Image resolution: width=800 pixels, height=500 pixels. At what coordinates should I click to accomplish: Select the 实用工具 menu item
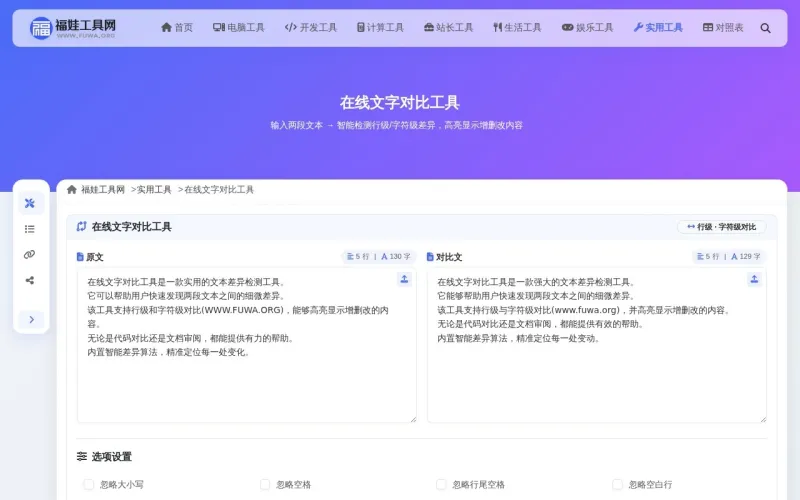[658, 28]
